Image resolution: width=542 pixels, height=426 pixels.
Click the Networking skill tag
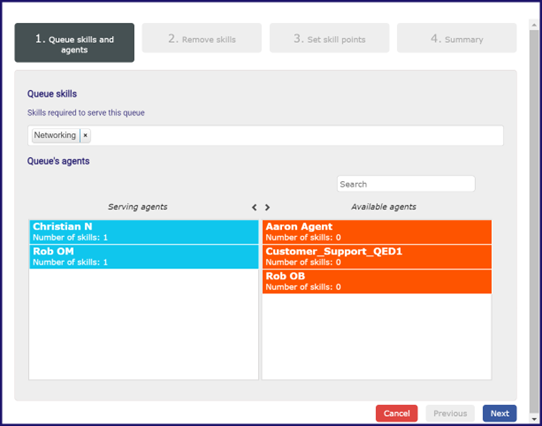click(x=55, y=136)
